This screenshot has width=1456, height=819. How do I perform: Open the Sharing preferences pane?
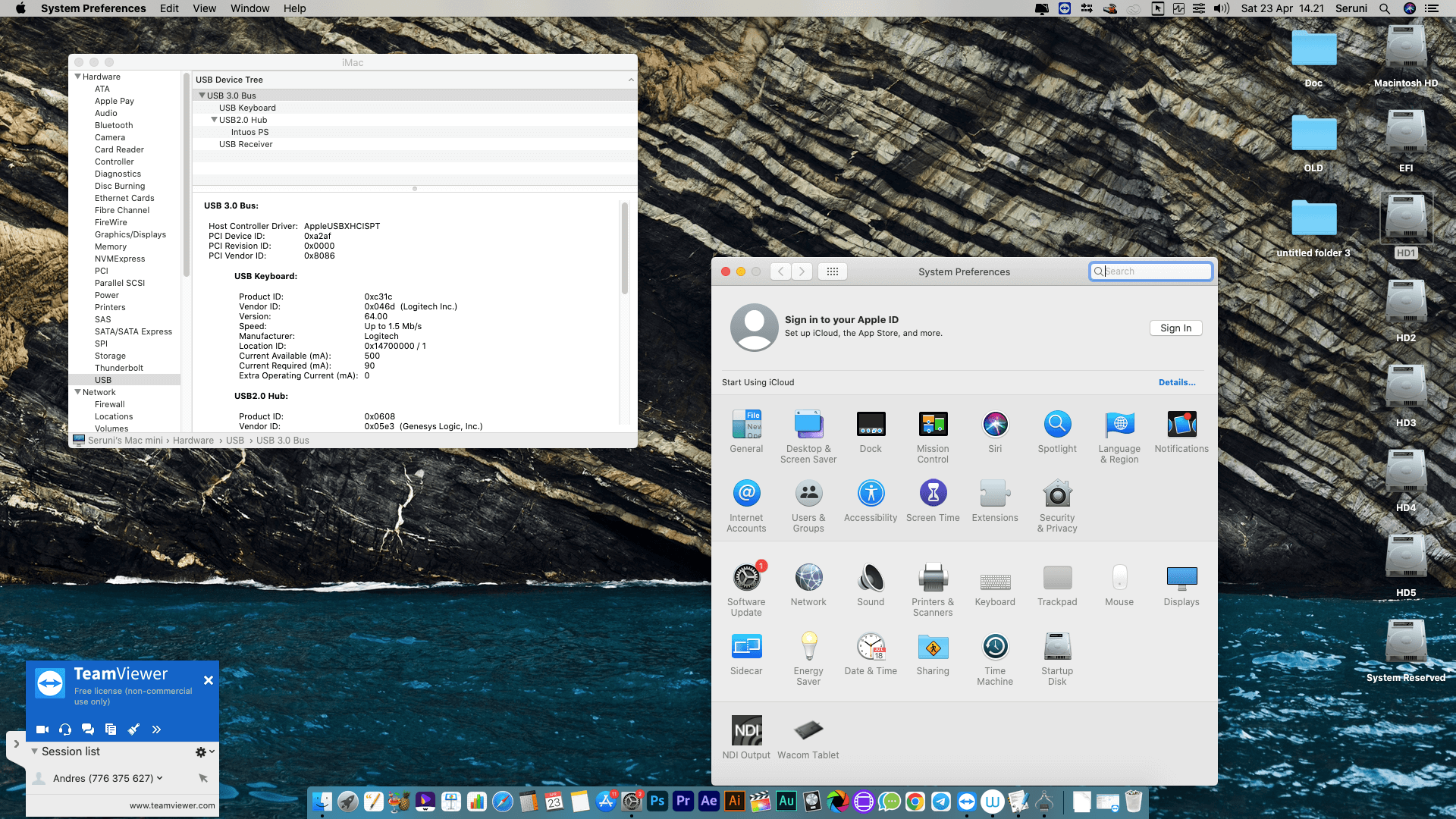933,654
